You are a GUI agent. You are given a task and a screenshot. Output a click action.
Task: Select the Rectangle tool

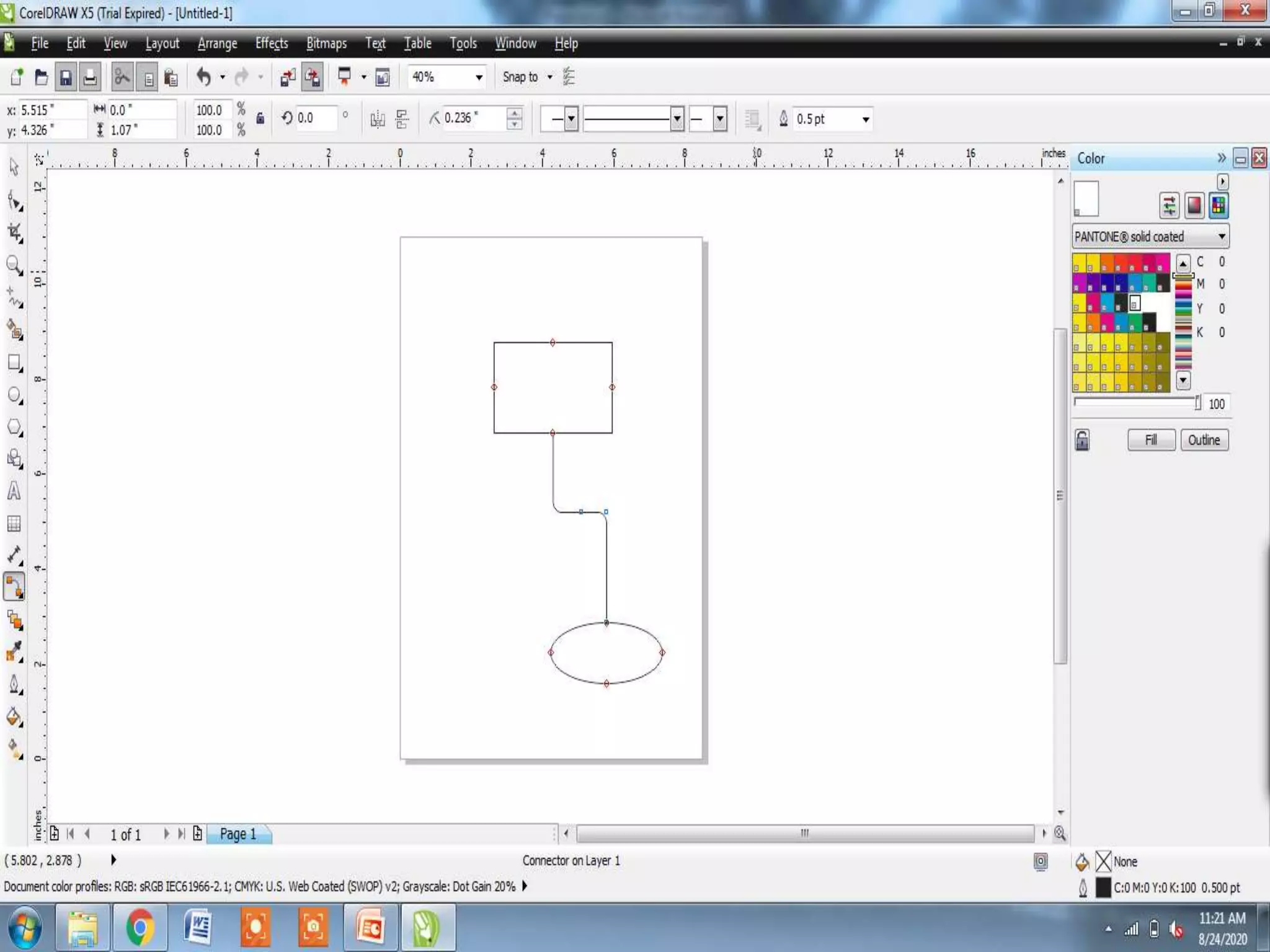point(14,363)
